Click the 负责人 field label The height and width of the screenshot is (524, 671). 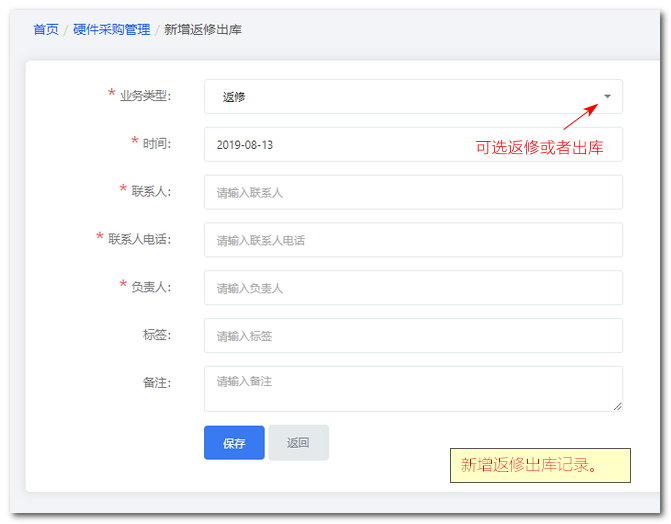151,287
